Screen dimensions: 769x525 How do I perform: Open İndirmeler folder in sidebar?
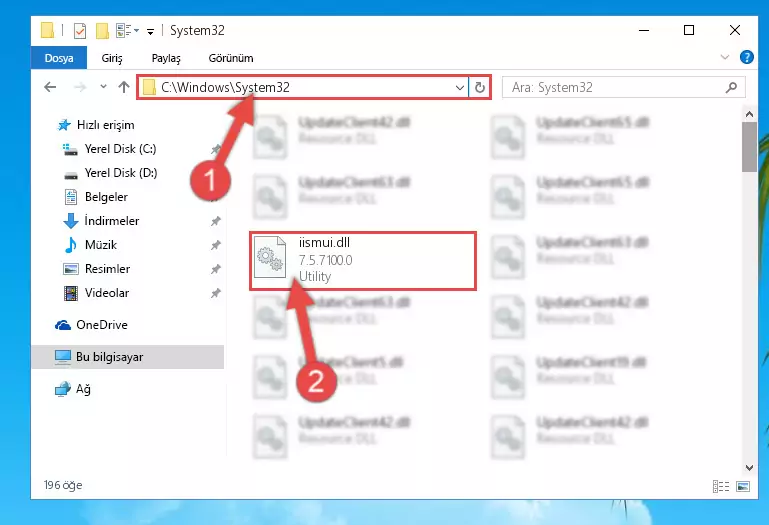(112, 221)
